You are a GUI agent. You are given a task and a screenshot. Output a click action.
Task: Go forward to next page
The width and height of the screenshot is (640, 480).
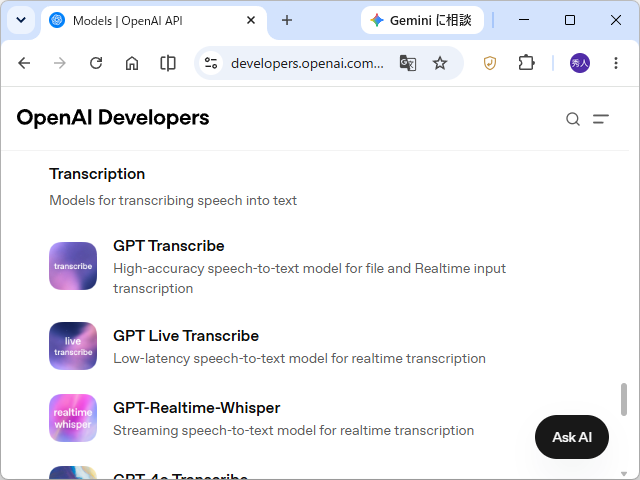coord(60,63)
